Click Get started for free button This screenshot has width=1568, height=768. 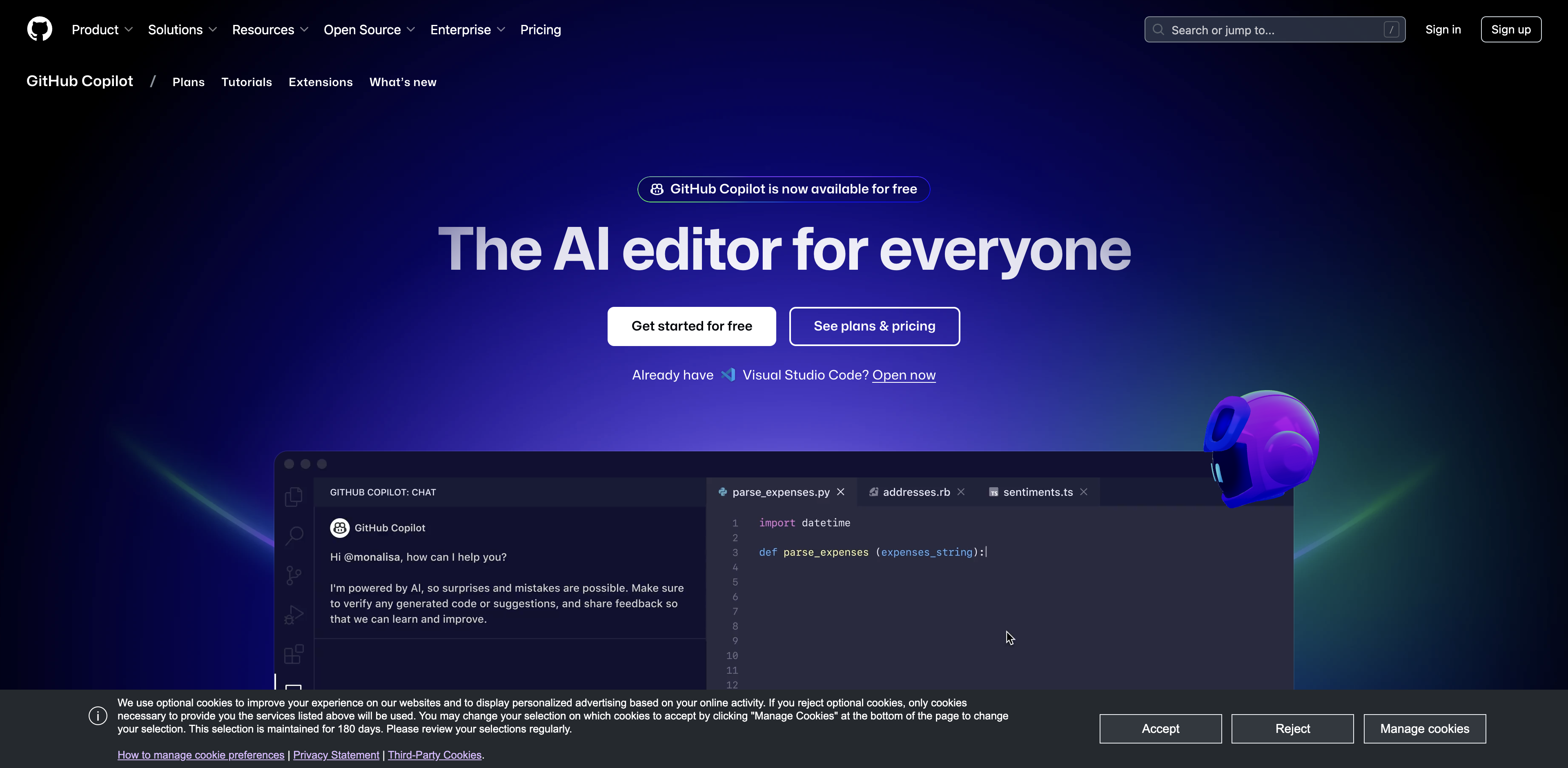[691, 326]
